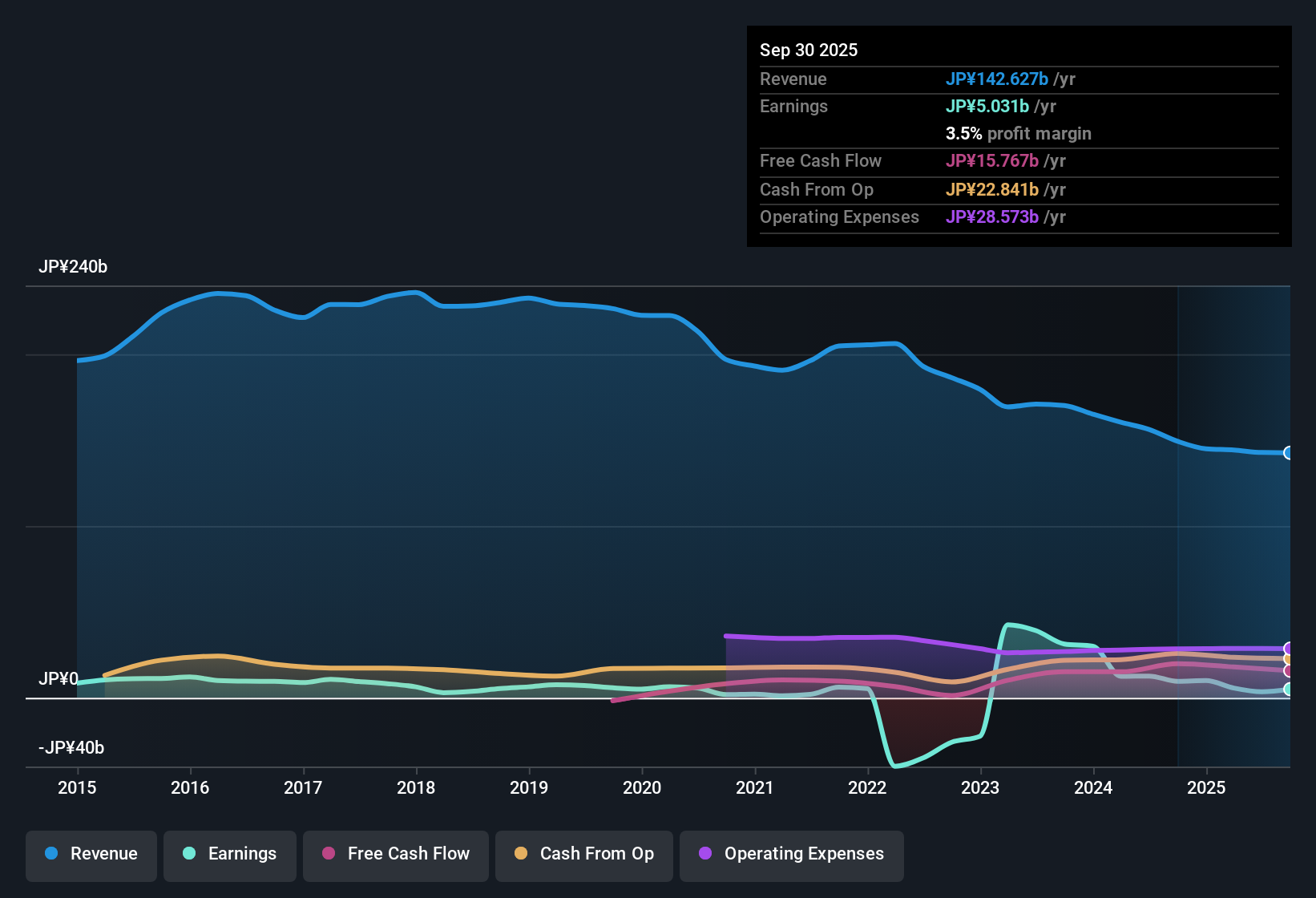This screenshot has width=1316, height=898.
Task: Click the purple Operating Expenses legend dot
Action: tap(706, 854)
